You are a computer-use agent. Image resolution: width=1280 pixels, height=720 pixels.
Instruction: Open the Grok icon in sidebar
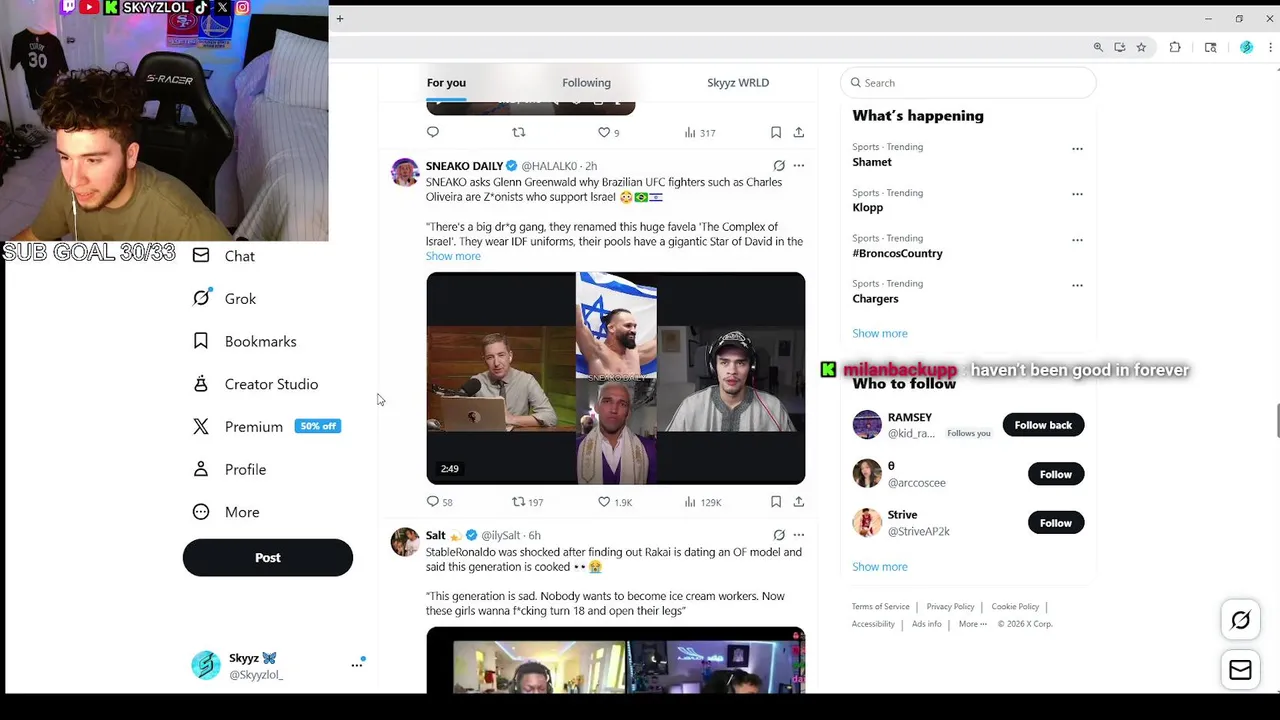pyautogui.click(x=201, y=298)
